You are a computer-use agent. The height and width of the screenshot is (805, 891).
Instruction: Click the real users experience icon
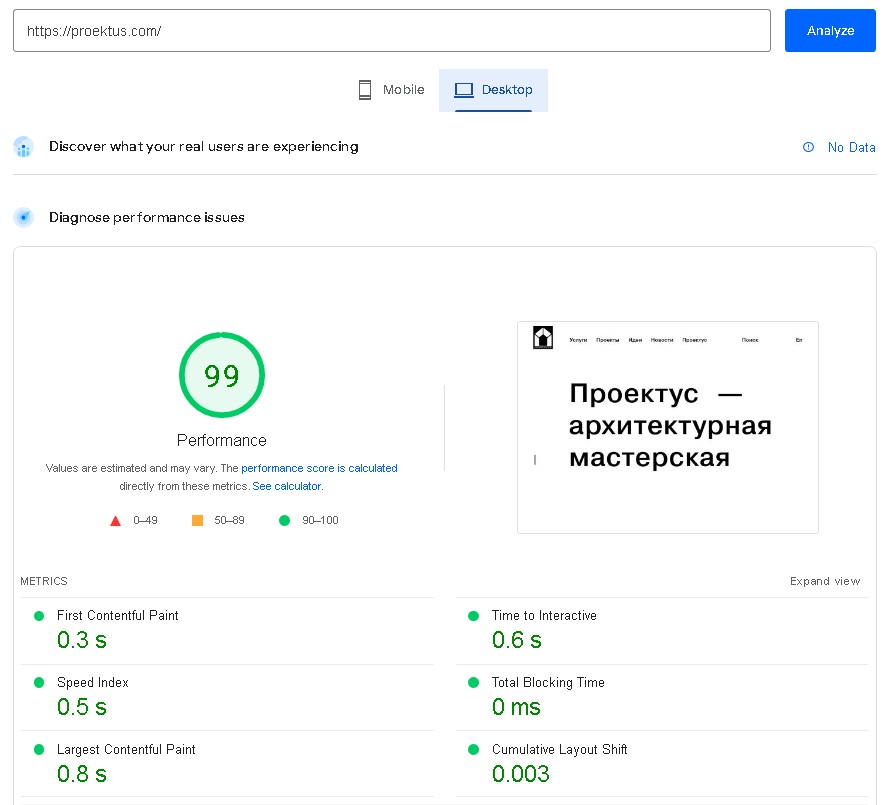click(23, 147)
